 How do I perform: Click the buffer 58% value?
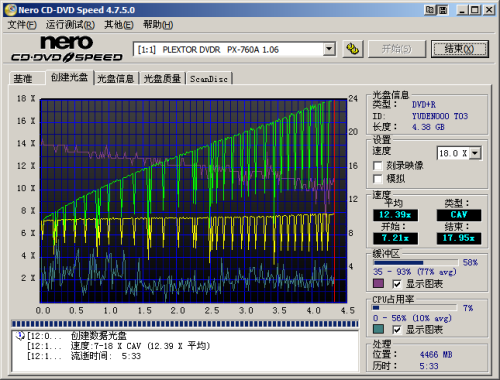click(470, 263)
